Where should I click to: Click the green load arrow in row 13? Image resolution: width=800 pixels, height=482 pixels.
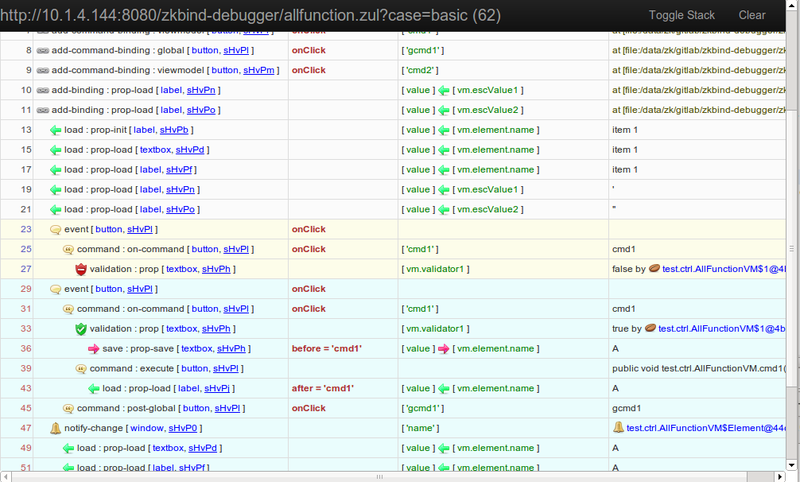(x=56, y=131)
